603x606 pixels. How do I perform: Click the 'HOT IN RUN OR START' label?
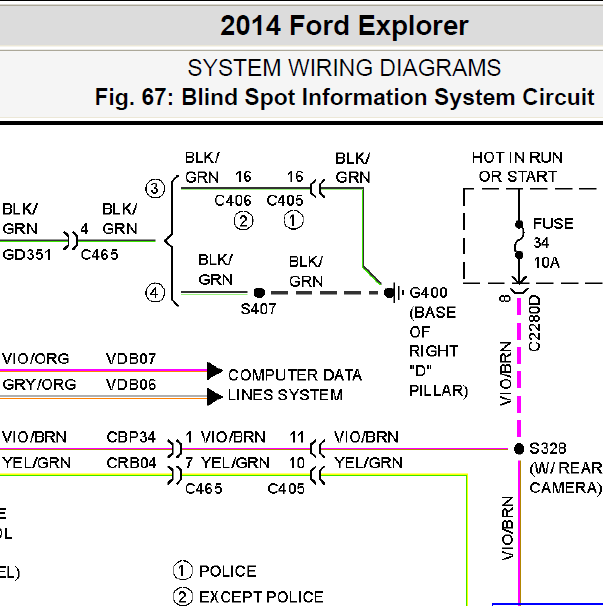[x=517, y=167]
